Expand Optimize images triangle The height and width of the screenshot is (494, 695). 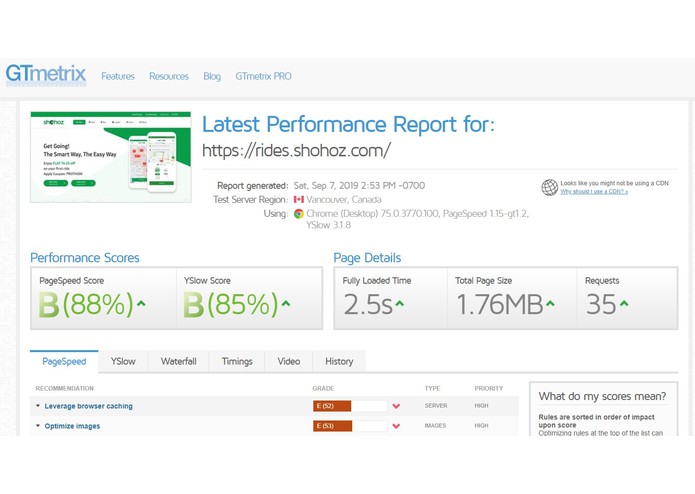tap(38, 425)
